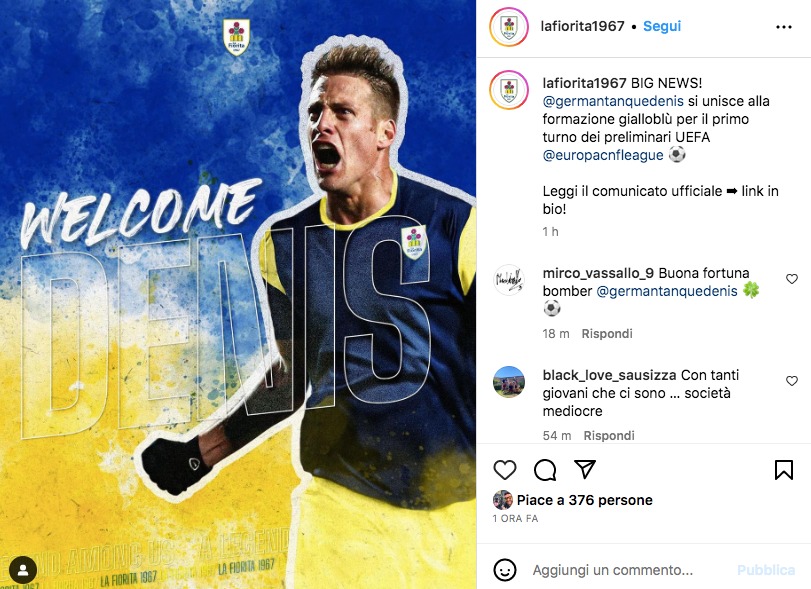This screenshot has height=589, width=811.
Task: Reply to black_love_sausizza with Rispondi
Action: coord(609,435)
